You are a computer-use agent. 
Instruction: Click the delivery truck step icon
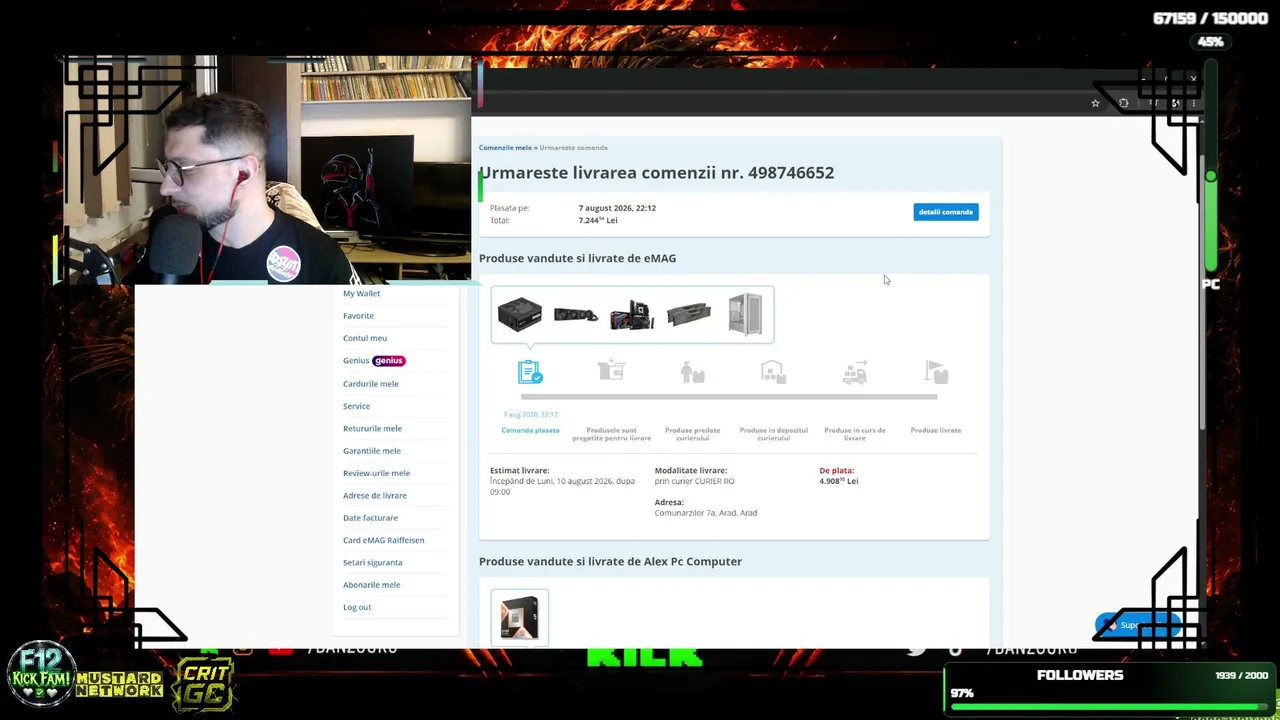(855, 372)
